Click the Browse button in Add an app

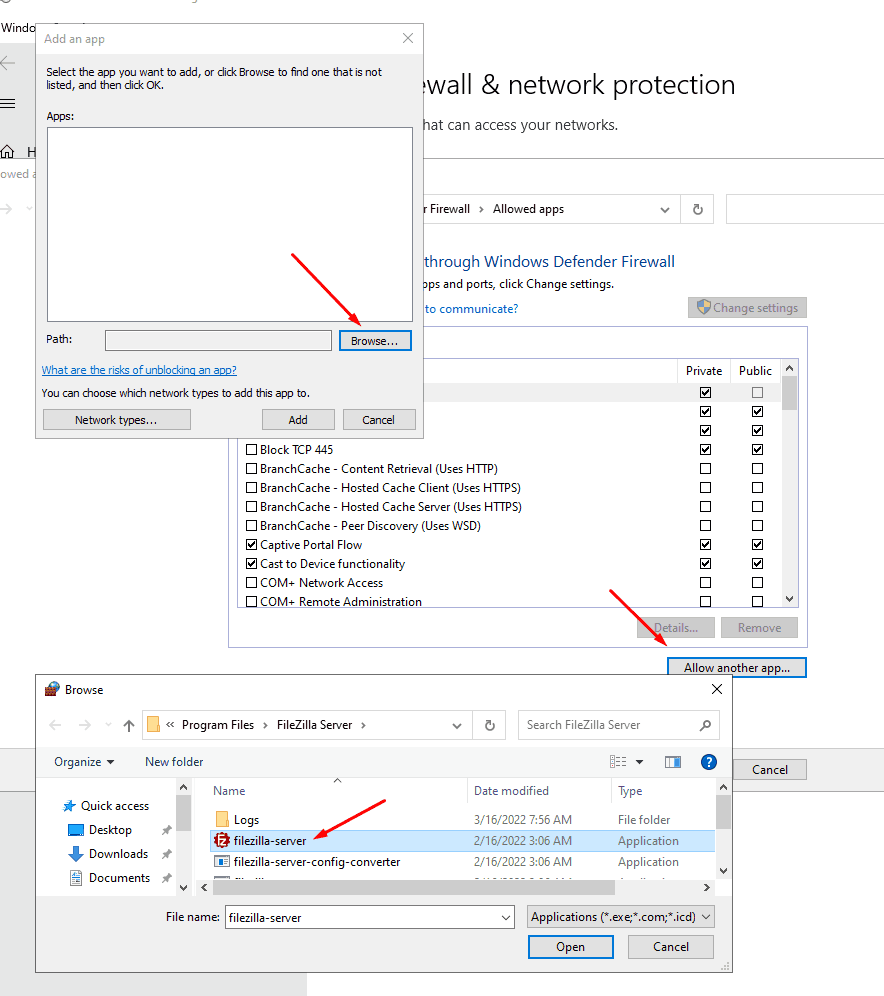pos(375,340)
